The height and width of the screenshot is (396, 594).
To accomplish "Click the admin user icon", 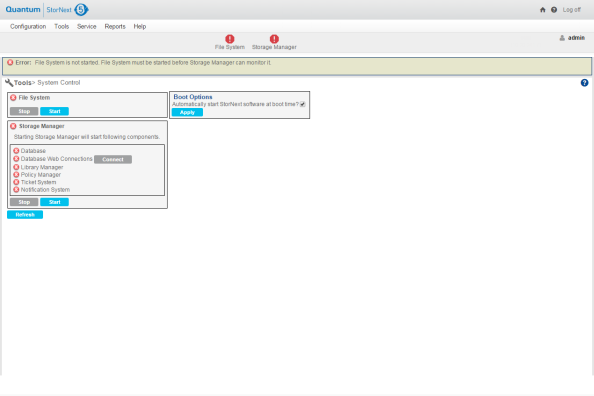I will pyautogui.click(x=562, y=38).
